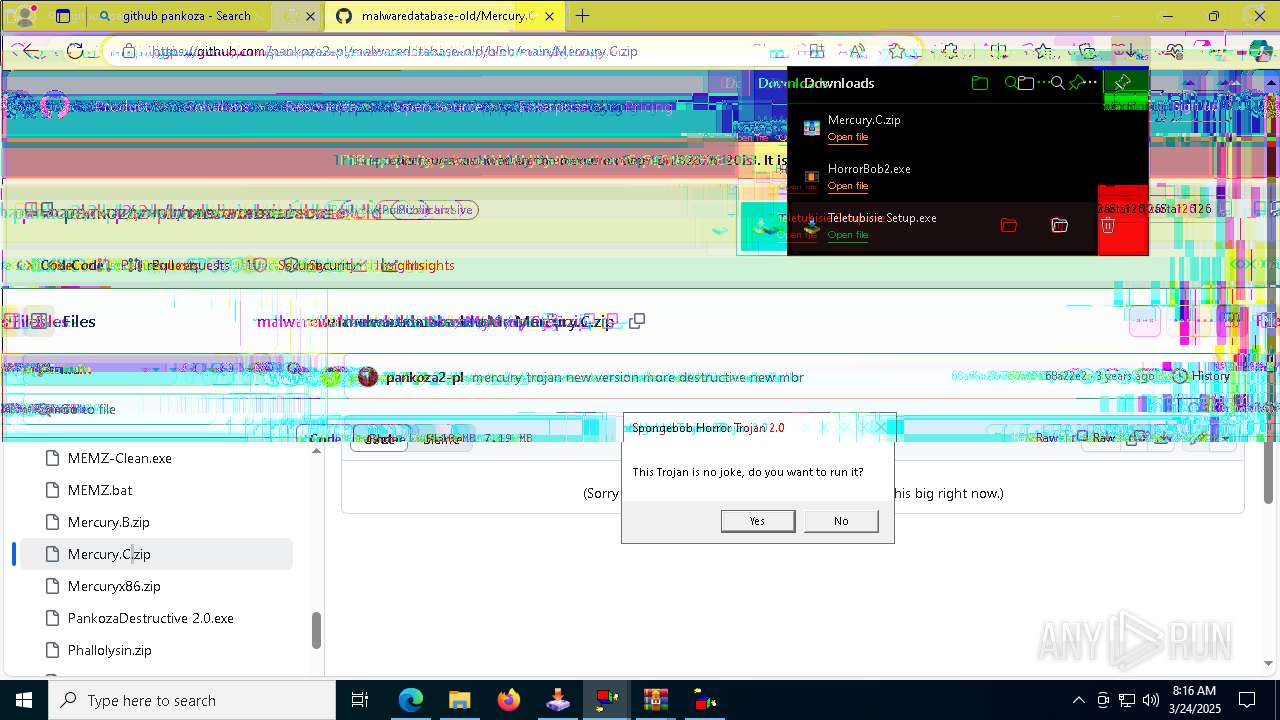Screen dimensions: 1280x720
Task: Open File Explorer from taskbar
Action: (x=459, y=700)
